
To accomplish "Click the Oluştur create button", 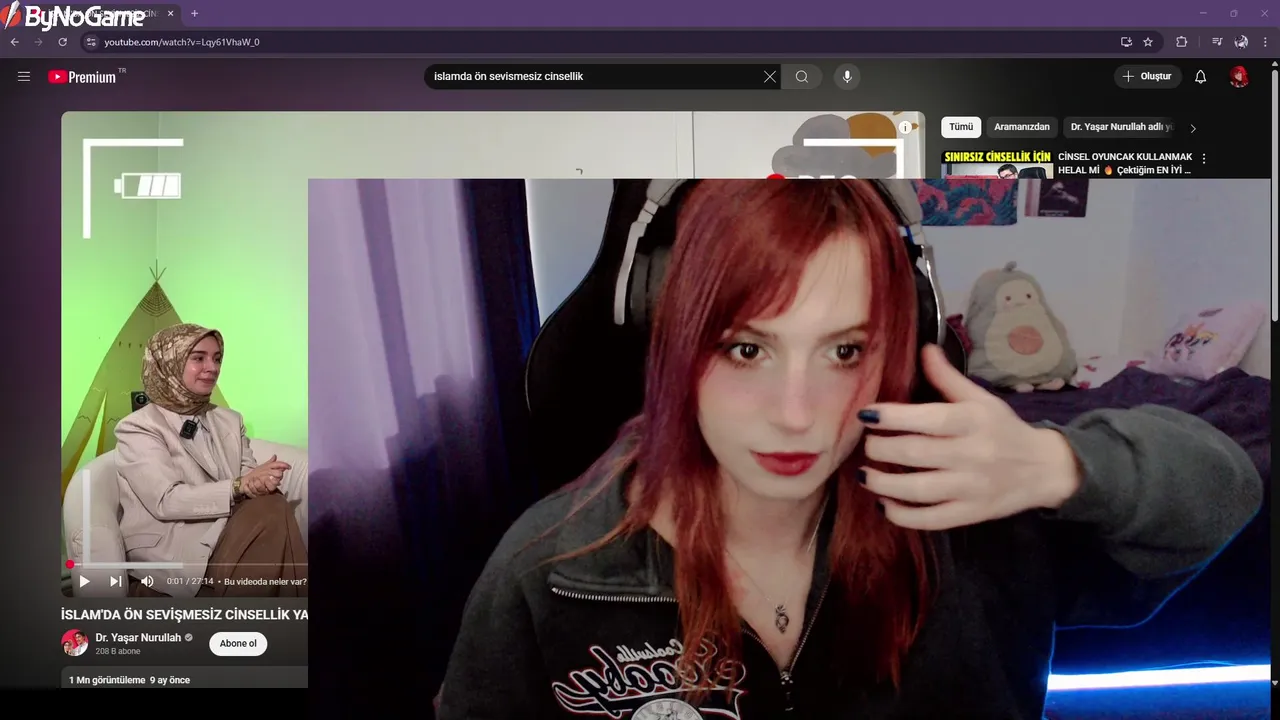I will pos(1148,76).
